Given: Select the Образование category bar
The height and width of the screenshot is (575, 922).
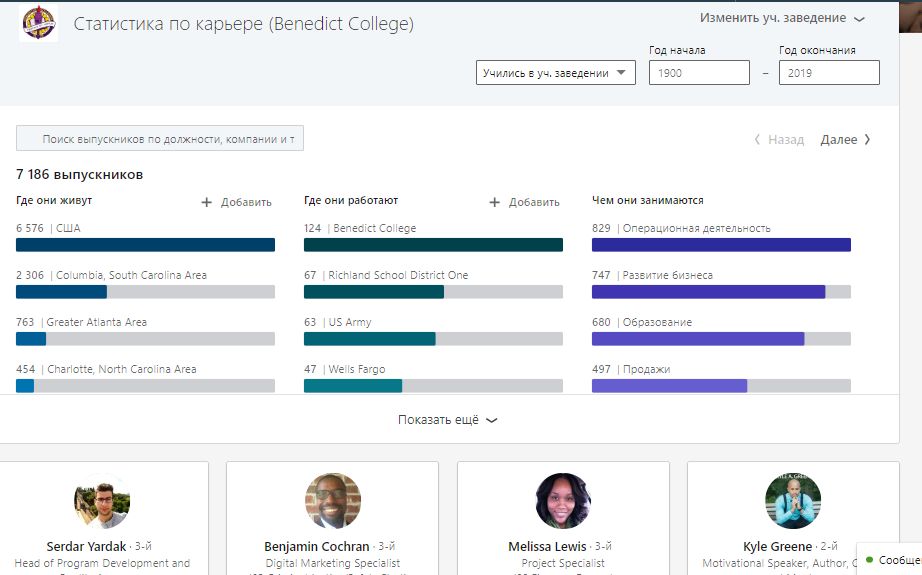Looking at the screenshot, I should pyautogui.click(x=721, y=339).
